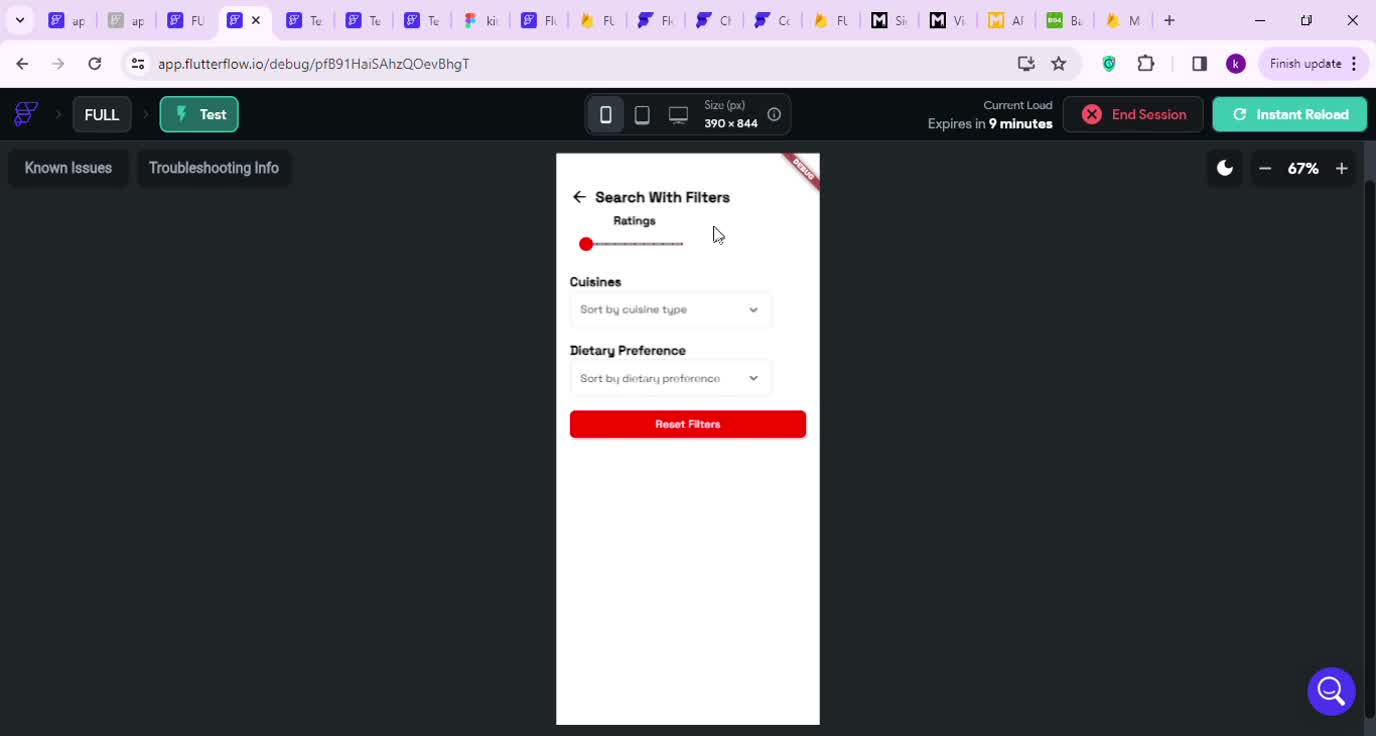The image size is (1376, 736).
Task: Zoom in using the plus icon
Action: 1342,168
